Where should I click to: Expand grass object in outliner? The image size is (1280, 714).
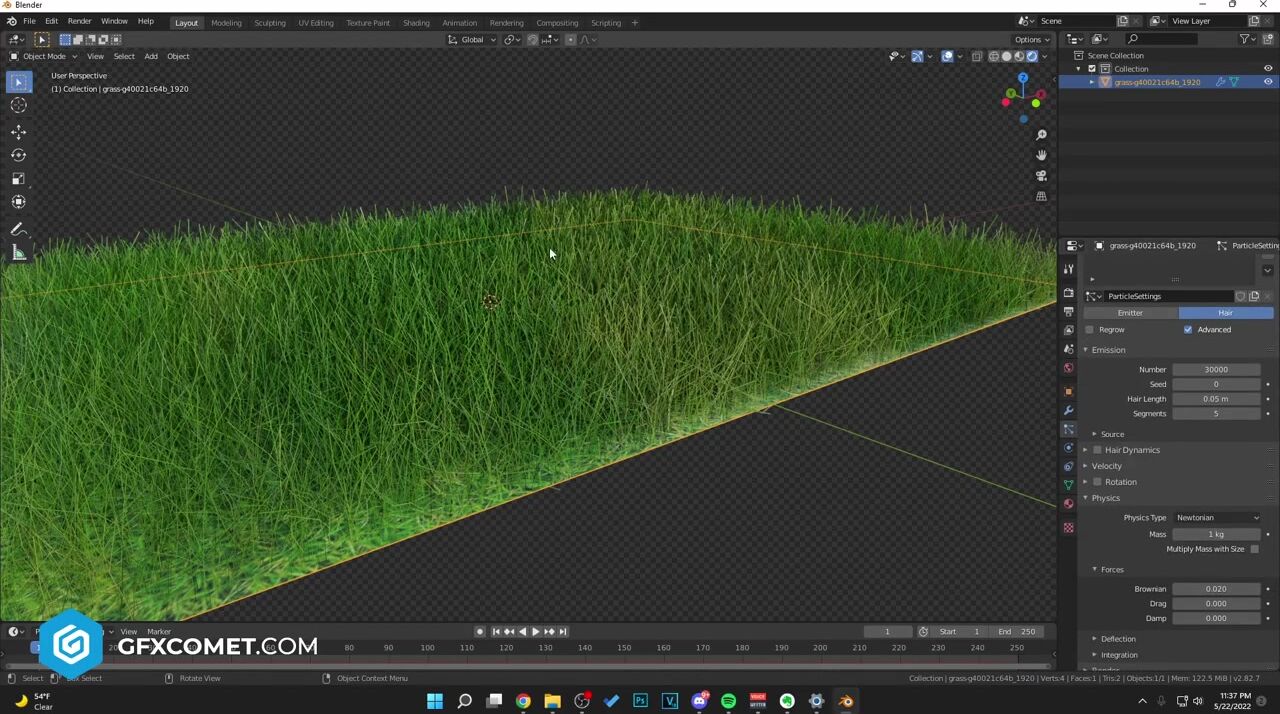pos(1091,82)
